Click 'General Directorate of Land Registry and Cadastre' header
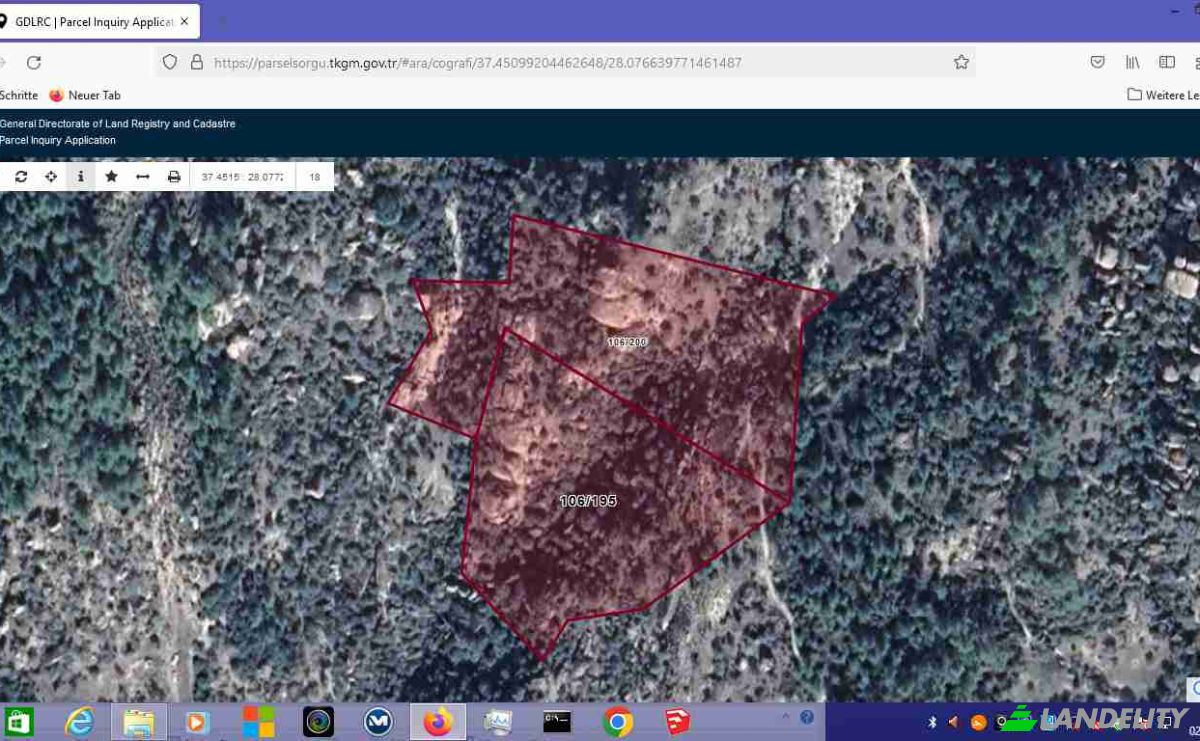The height and width of the screenshot is (741, 1200). [x=118, y=124]
